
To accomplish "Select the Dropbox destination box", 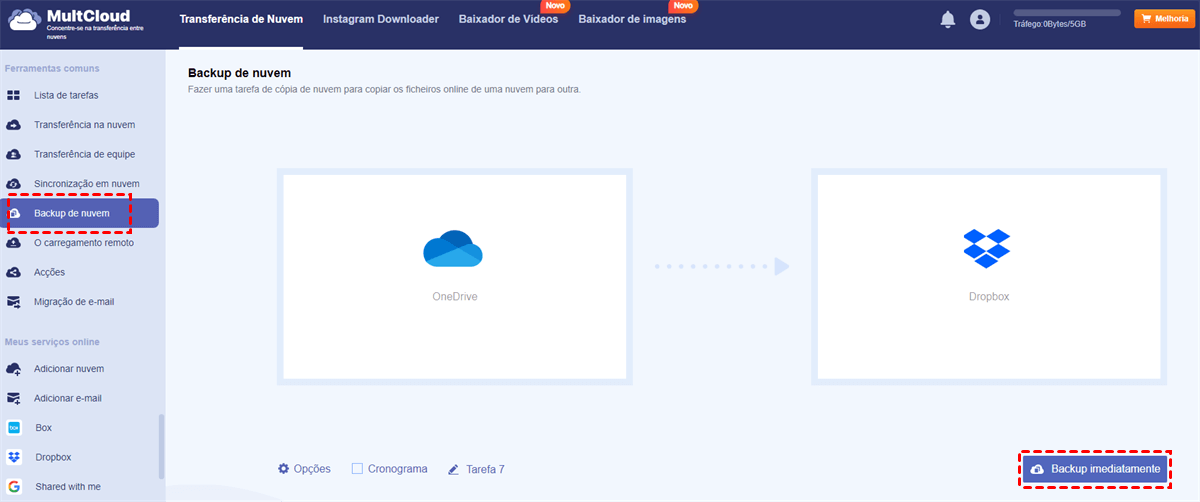I will pos(989,277).
